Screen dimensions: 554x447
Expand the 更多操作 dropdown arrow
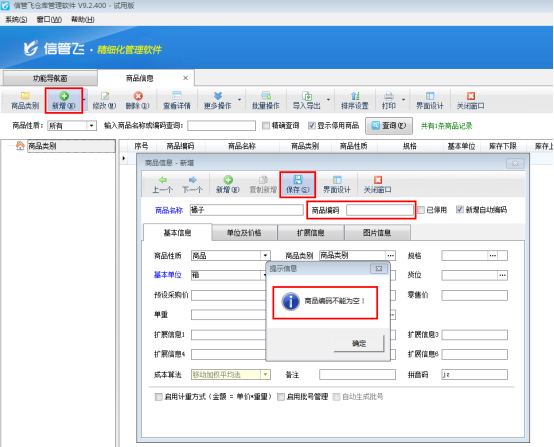(240, 100)
